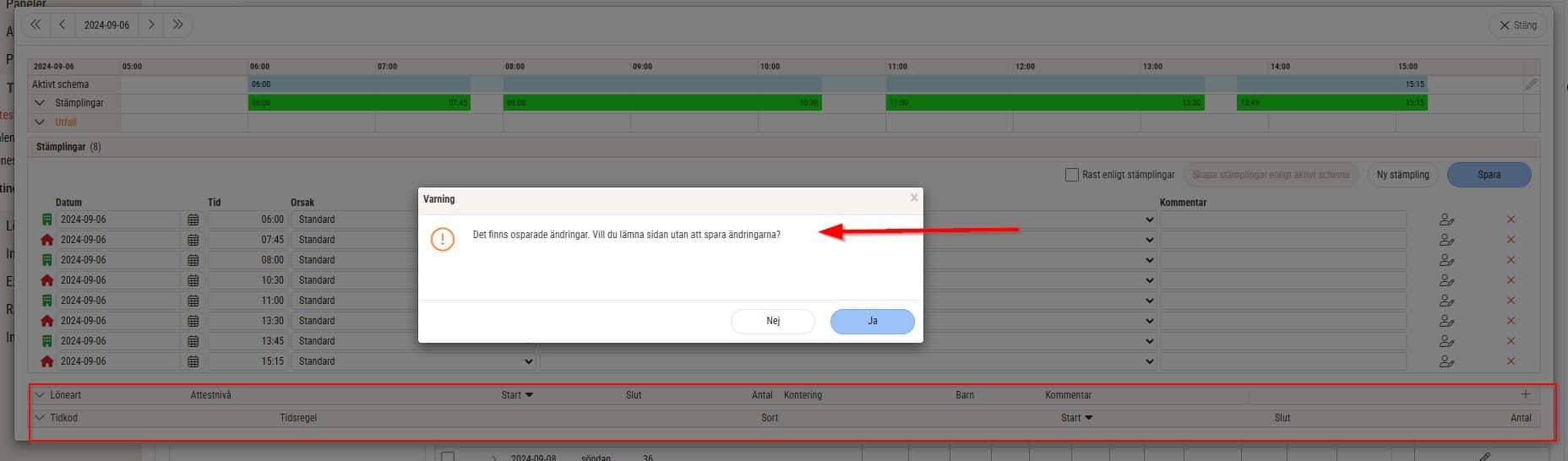Viewport: 1568px width, 461px height.
Task: Click red house icon on 10:30 row
Action: (x=46, y=280)
